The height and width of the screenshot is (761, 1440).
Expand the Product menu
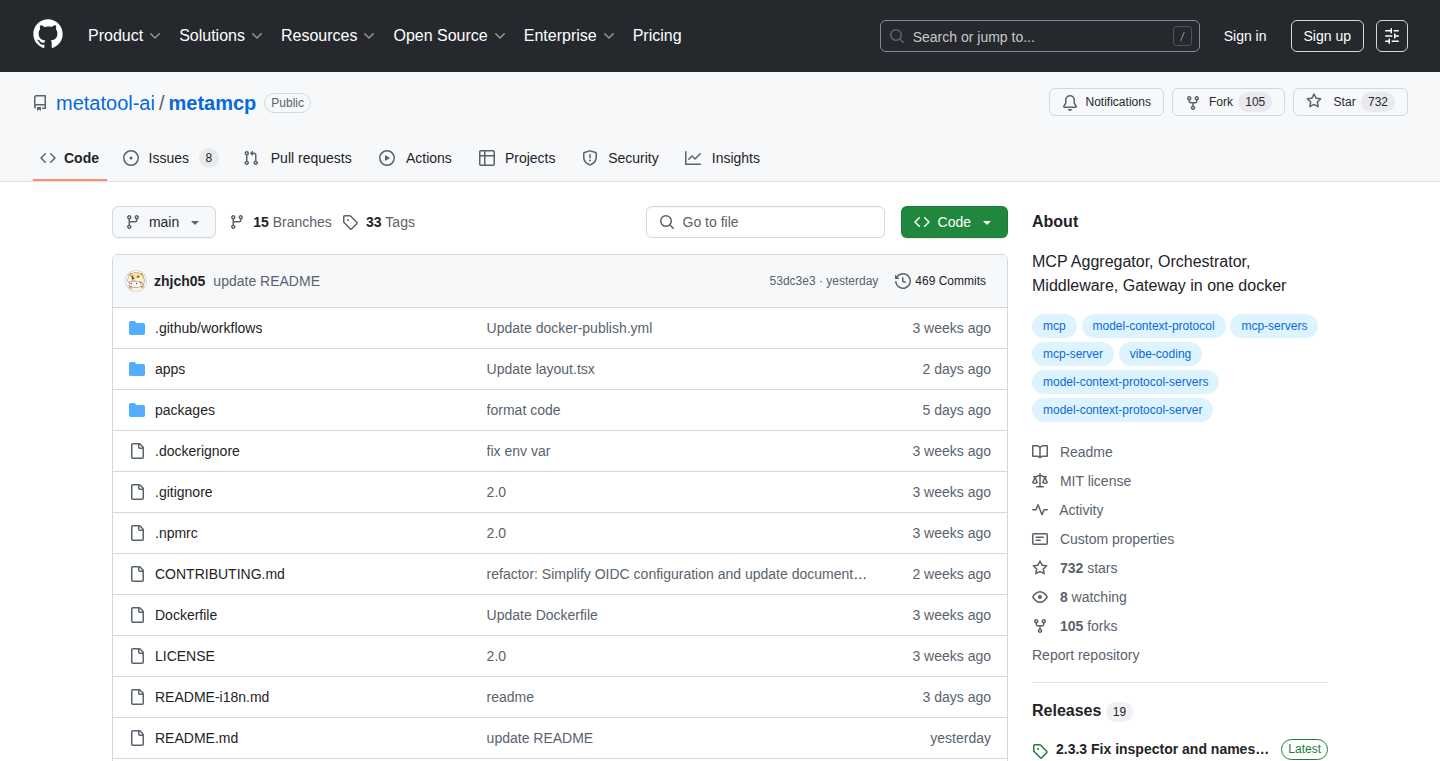coord(124,36)
